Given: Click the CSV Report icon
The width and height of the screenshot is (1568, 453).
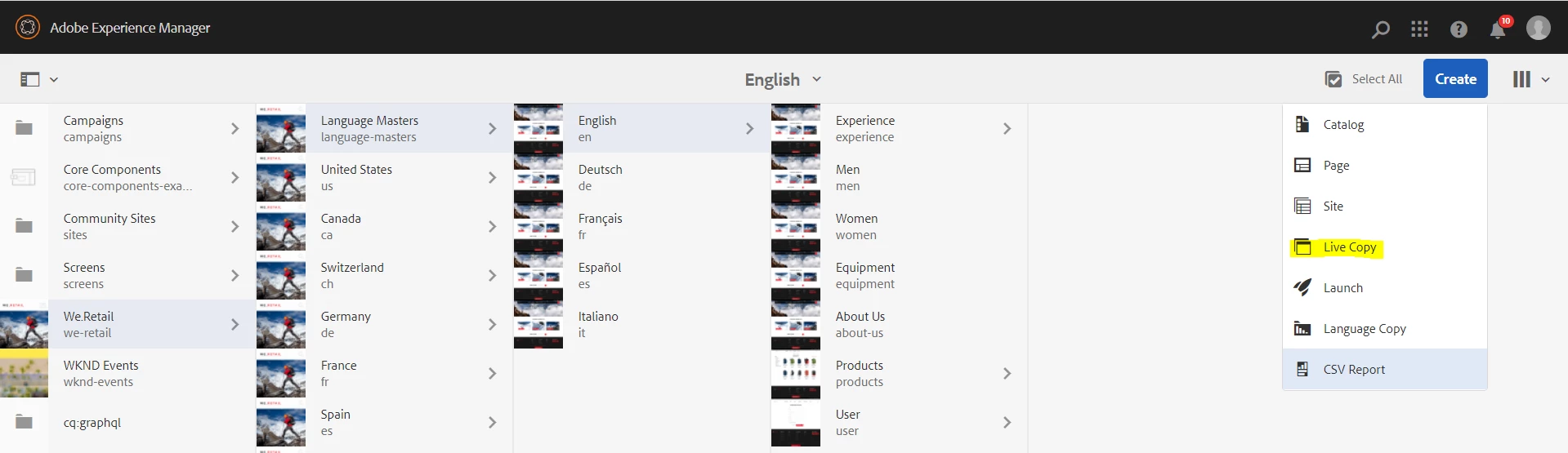Looking at the screenshot, I should (1302, 369).
